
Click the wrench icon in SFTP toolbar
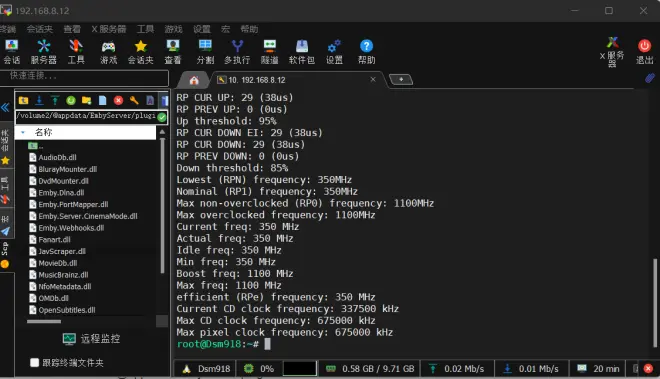tap(134, 100)
